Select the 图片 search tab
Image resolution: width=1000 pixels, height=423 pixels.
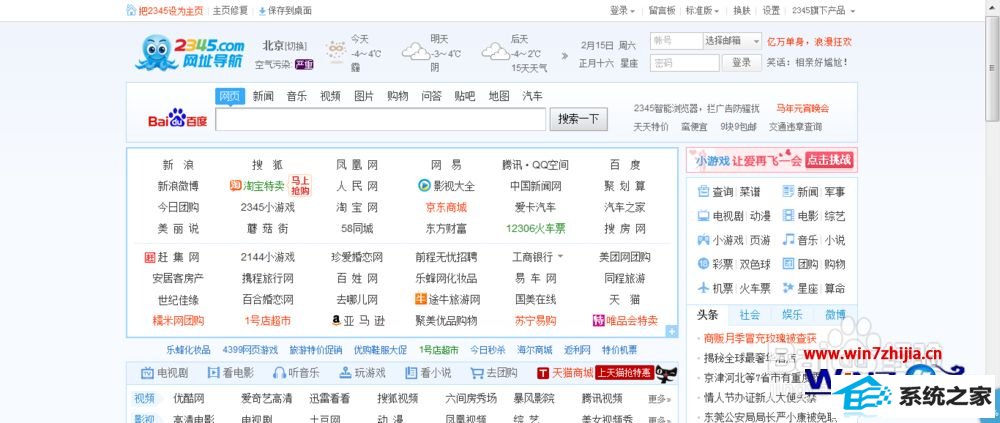[364, 96]
